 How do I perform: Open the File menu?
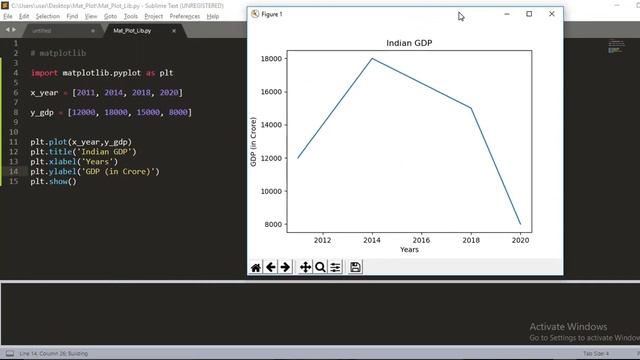(8, 16)
